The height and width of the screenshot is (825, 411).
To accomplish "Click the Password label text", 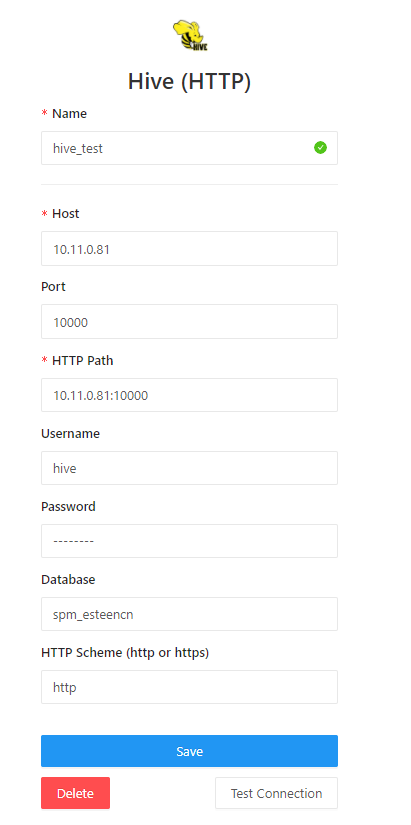I will [68, 506].
